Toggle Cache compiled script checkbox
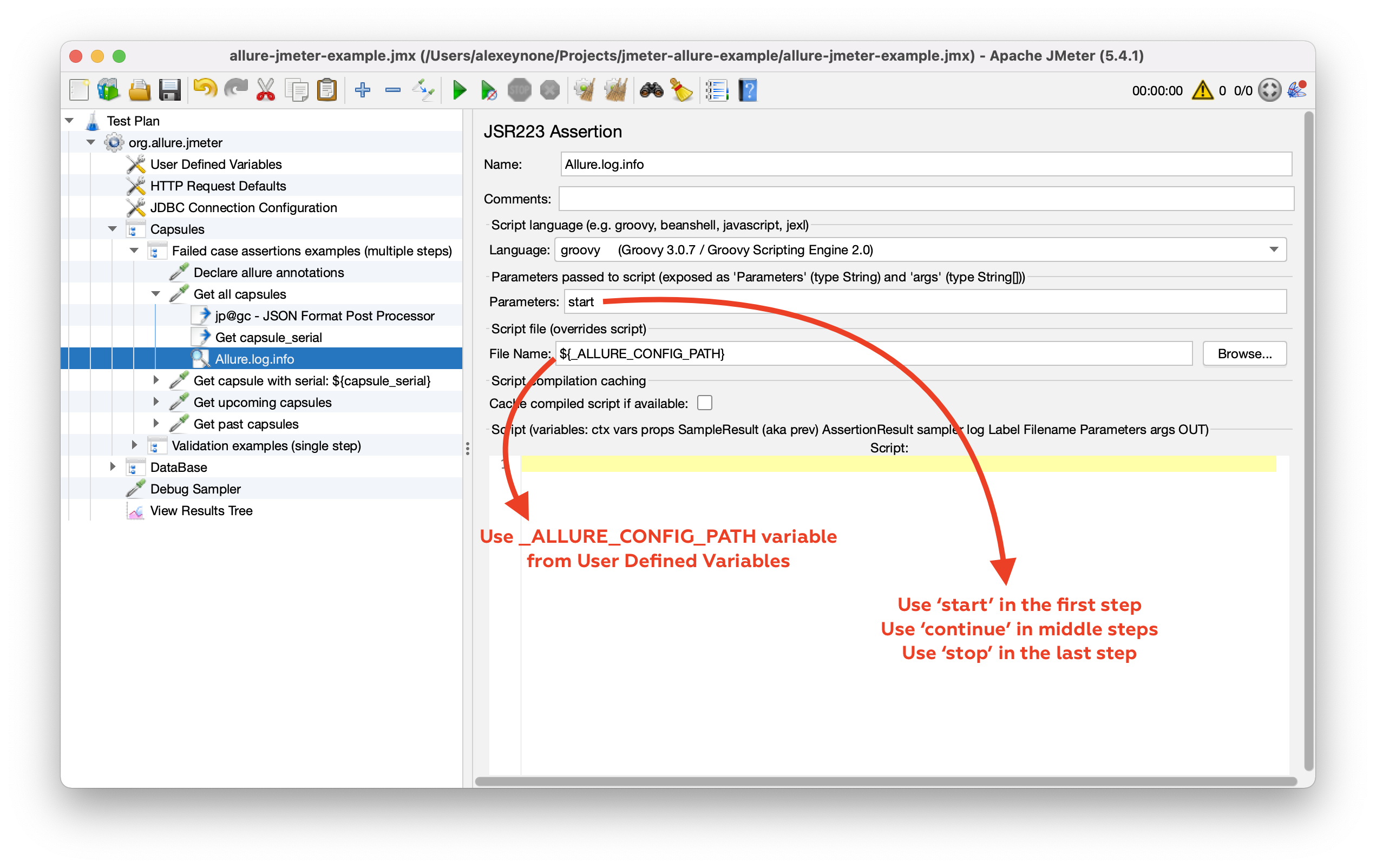 pos(705,404)
